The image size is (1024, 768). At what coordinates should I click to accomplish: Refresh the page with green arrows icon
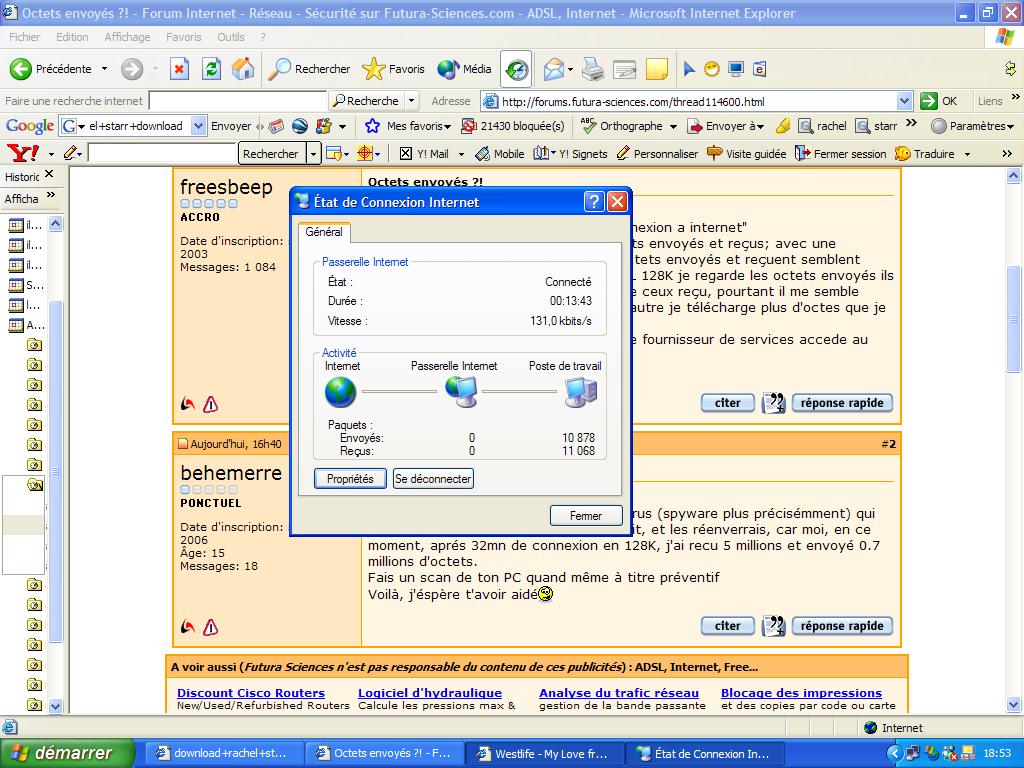(212, 69)
